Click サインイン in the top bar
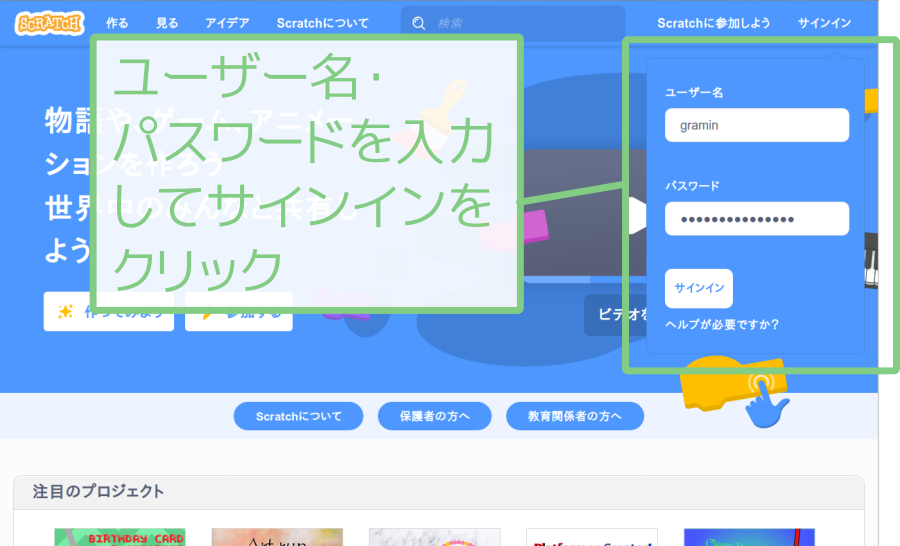 tap(824, 23)
